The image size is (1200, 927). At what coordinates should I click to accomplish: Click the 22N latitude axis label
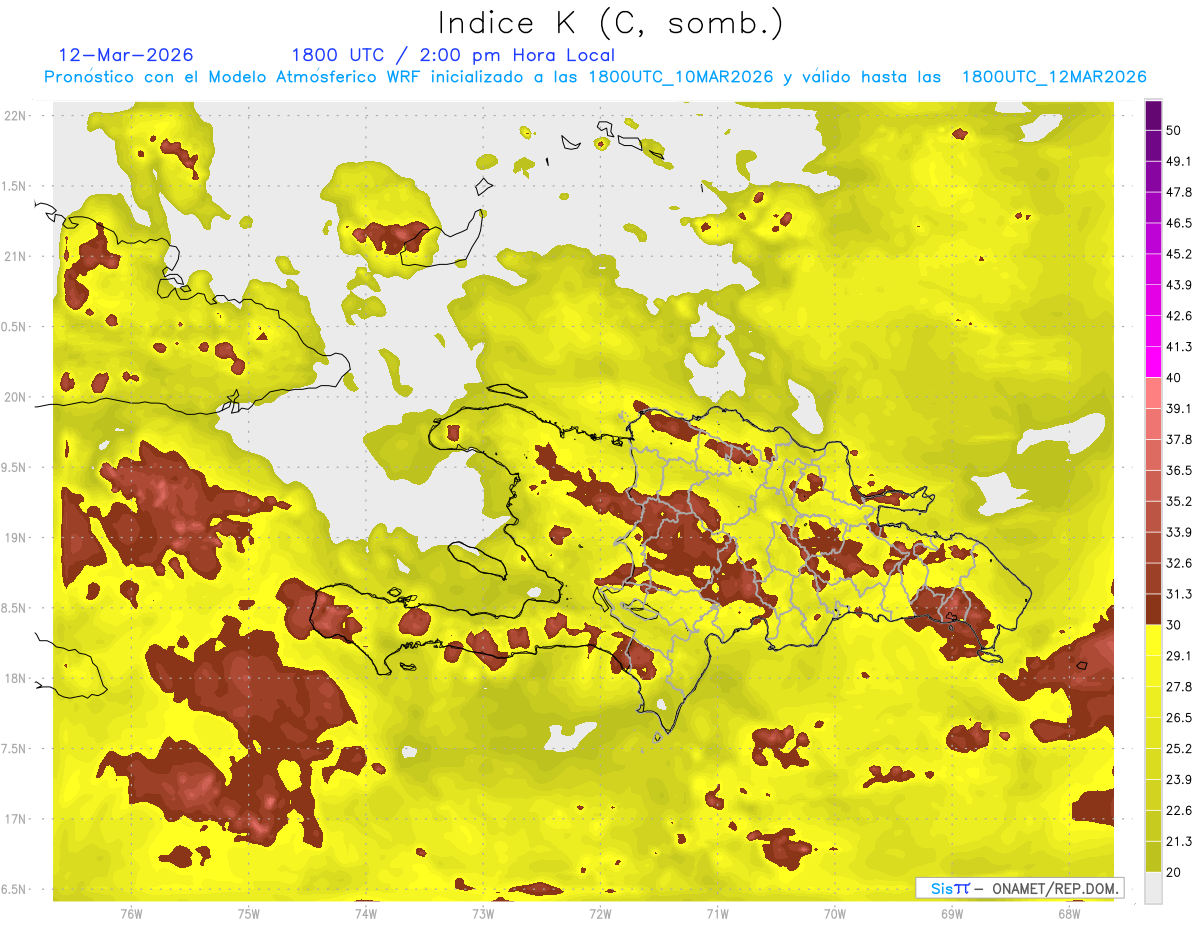coord(15,115)
